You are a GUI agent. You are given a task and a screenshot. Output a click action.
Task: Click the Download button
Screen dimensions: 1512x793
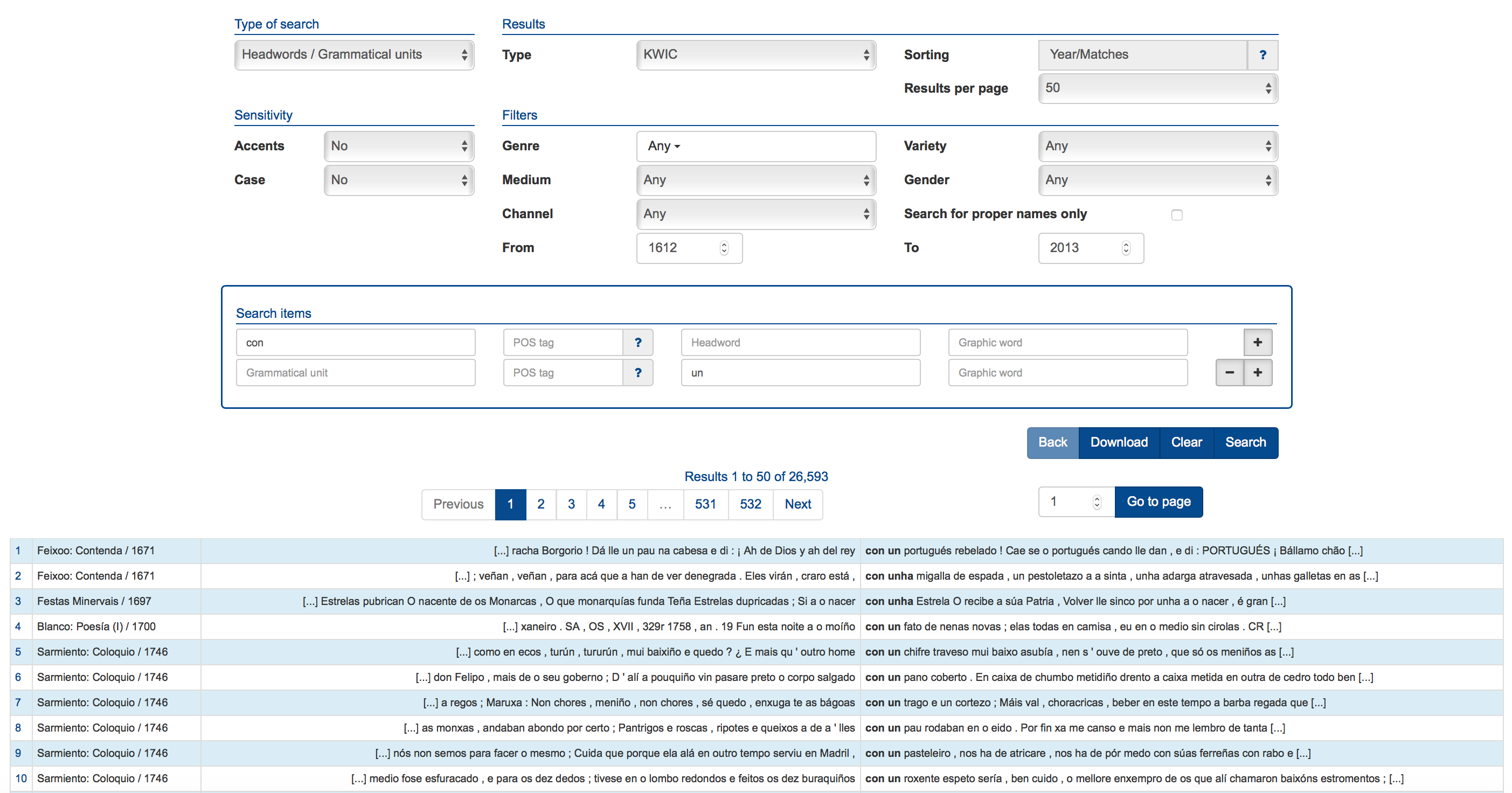[x=1116, y=441]
